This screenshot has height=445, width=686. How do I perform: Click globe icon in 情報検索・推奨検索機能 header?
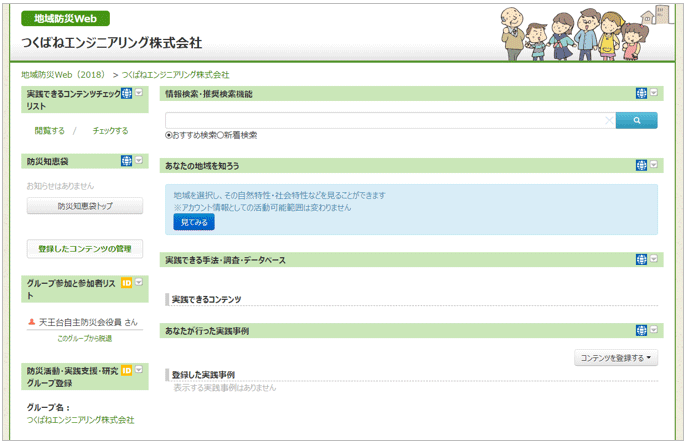point(641,93)
